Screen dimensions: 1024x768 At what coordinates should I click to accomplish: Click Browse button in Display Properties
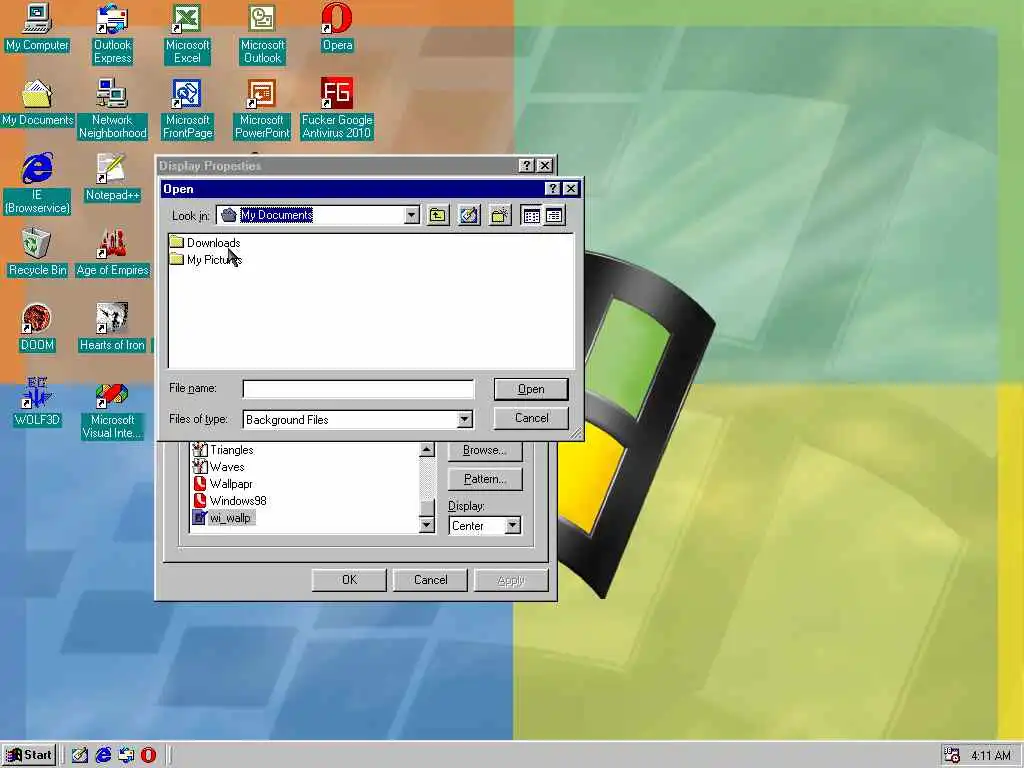[x=485, y=450]
